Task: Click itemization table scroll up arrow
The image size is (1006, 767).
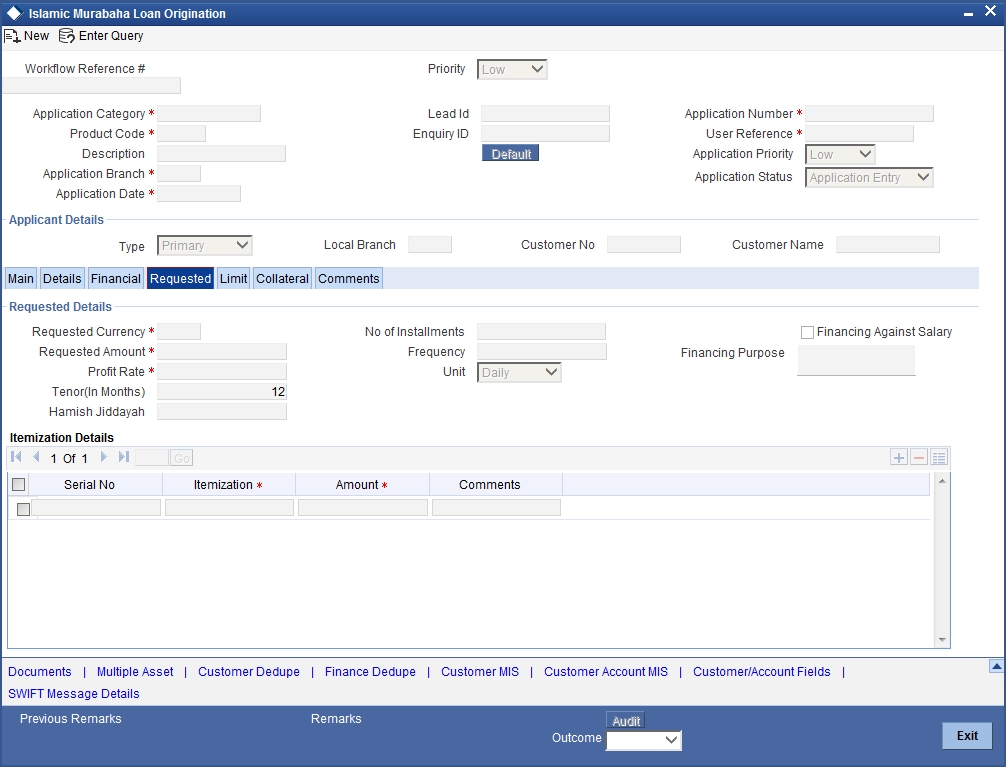Action: pyautogui.click(x=942, y=481)
